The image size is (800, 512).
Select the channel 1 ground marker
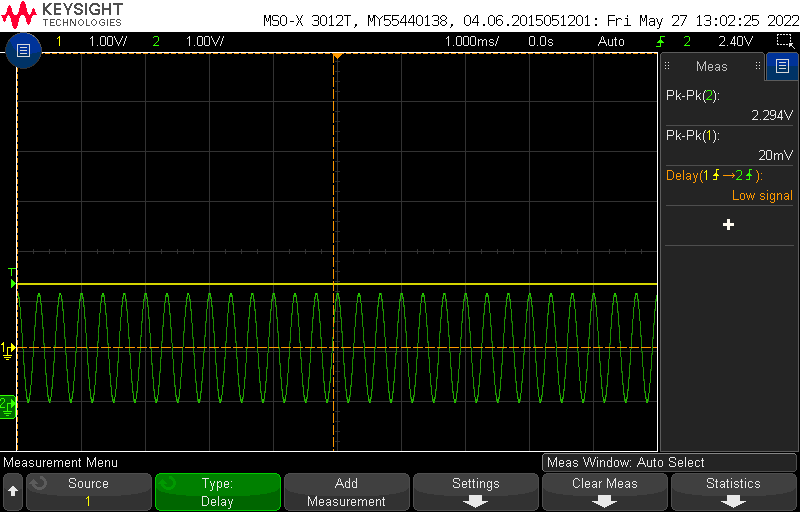[7, 348]
